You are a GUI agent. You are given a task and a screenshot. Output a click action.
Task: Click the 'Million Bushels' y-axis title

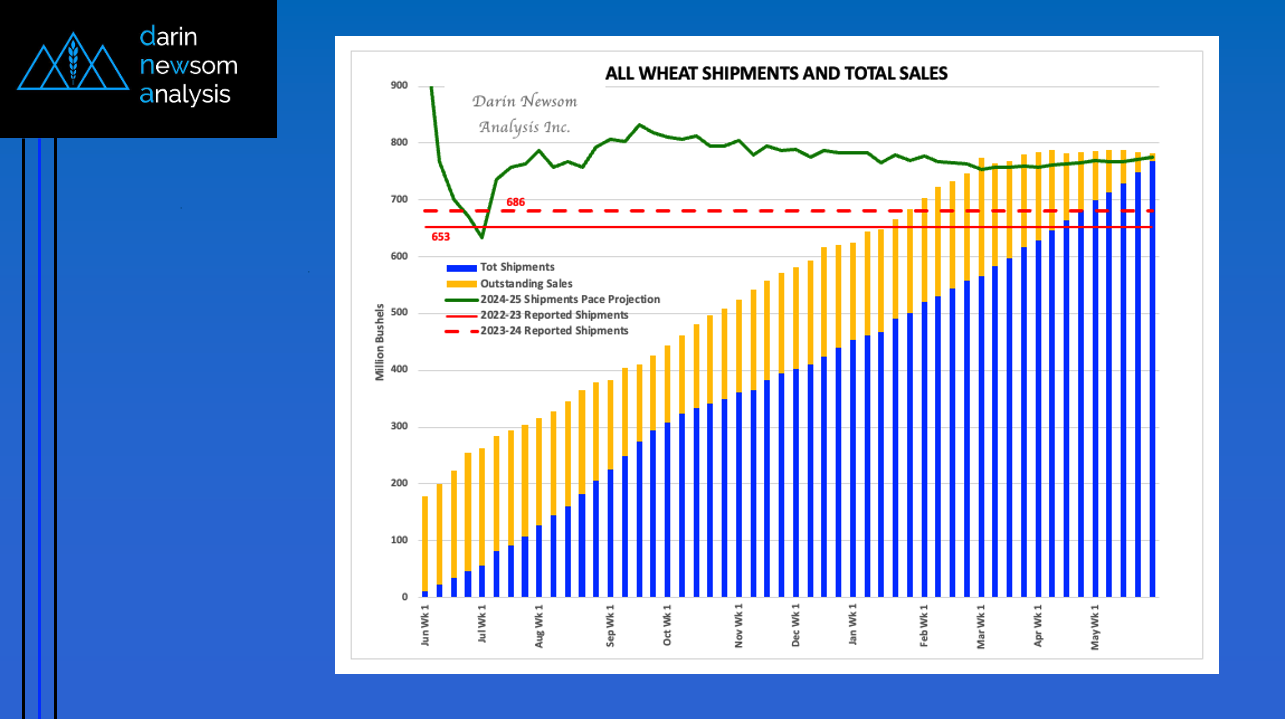[x=380, y=343]
